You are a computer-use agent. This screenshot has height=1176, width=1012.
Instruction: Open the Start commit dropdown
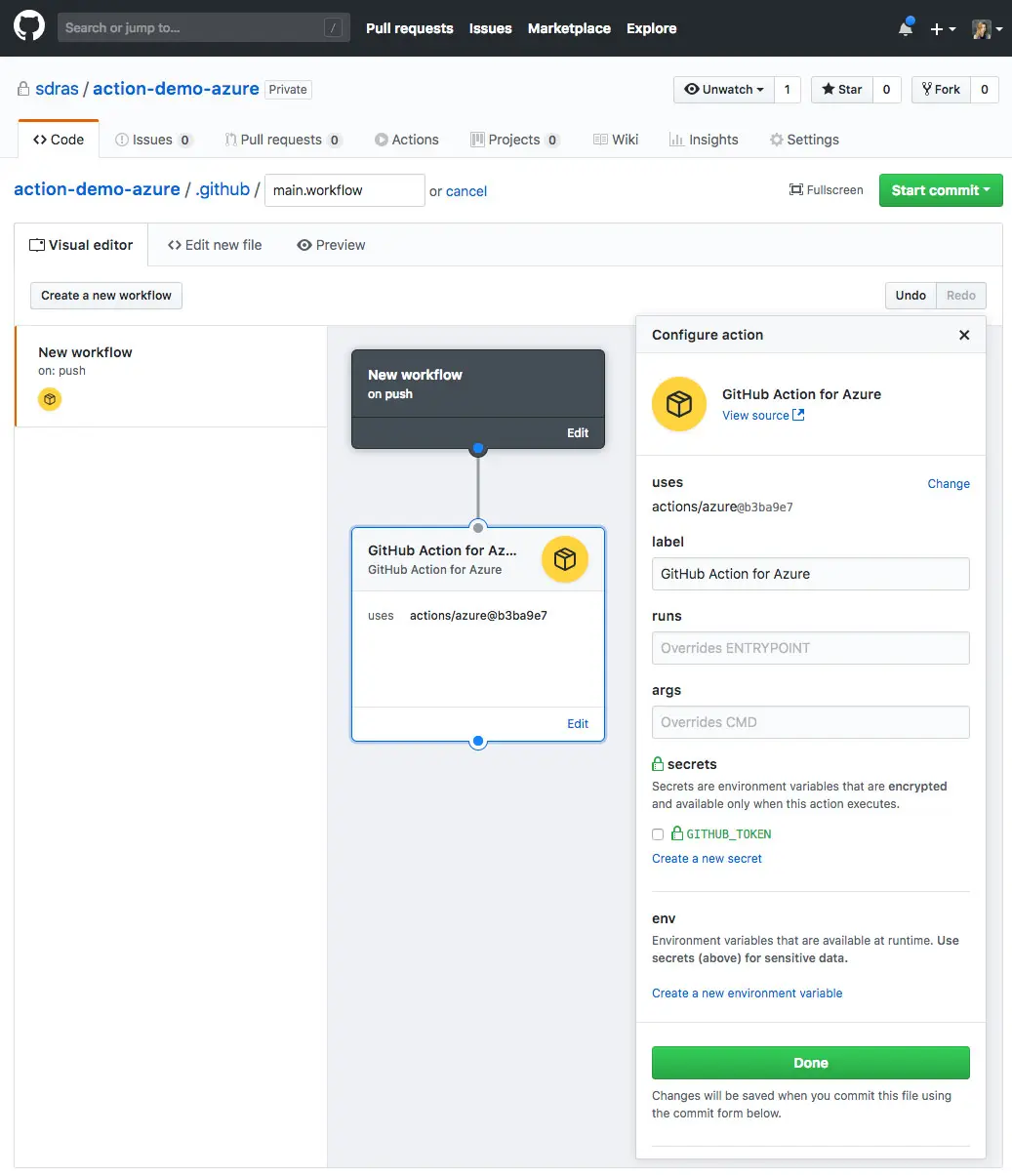click(941, 190)
